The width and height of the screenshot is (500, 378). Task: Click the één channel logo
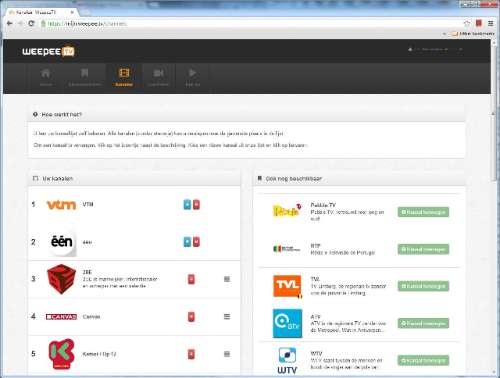click(62, 242)
